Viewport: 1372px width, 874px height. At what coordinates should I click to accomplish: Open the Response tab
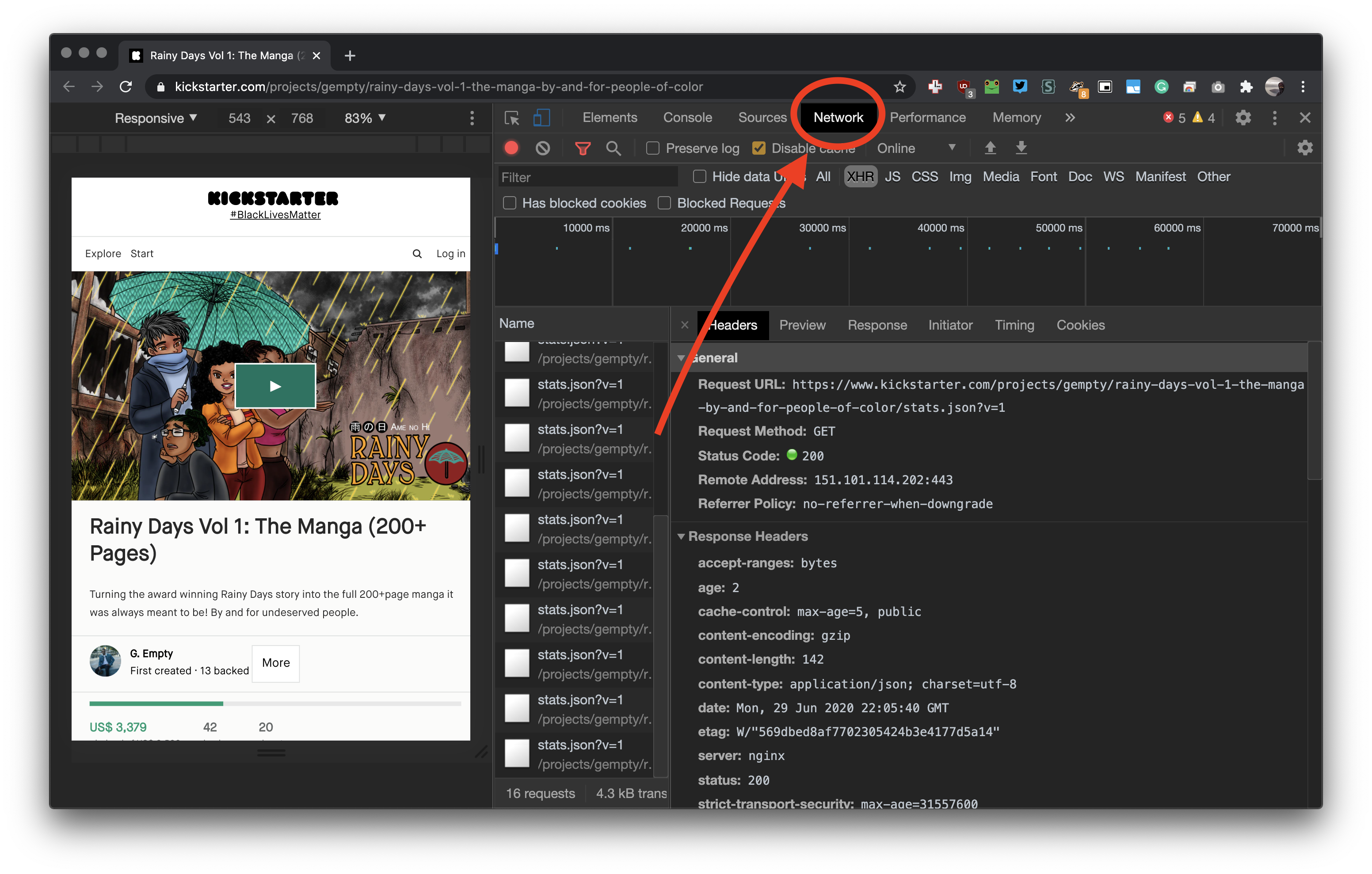877,325
